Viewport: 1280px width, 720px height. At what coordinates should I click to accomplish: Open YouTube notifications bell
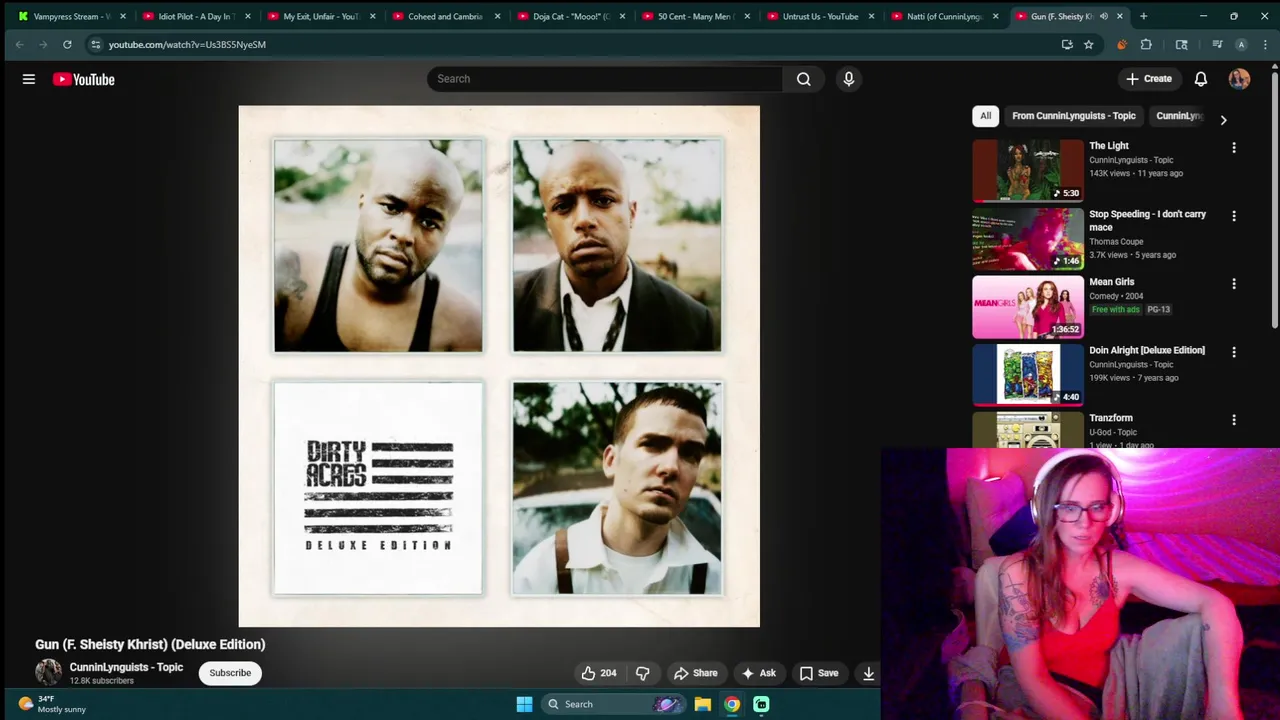point(1201,79)
